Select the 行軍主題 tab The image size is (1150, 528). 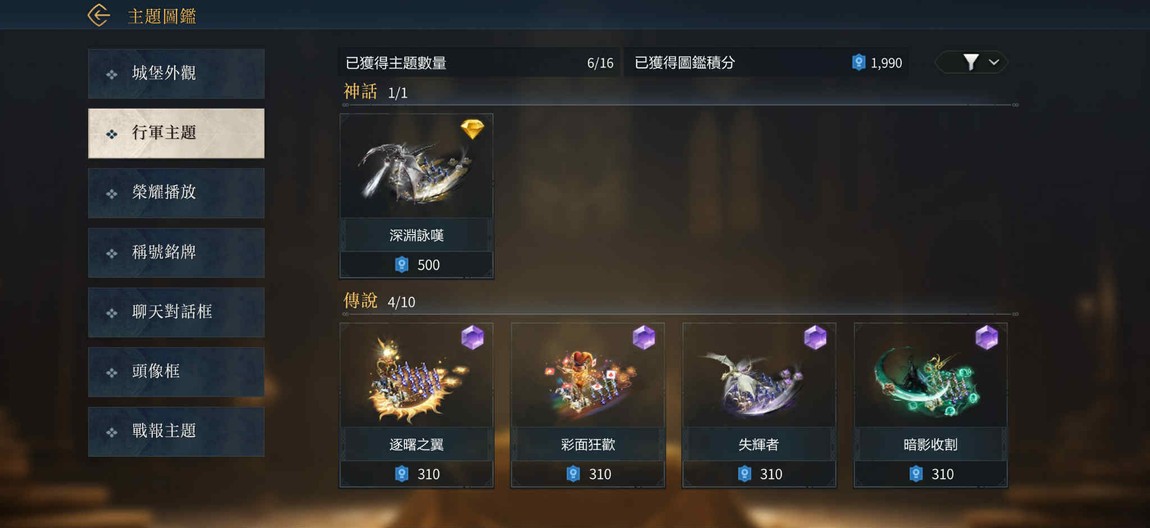[176, 133]
